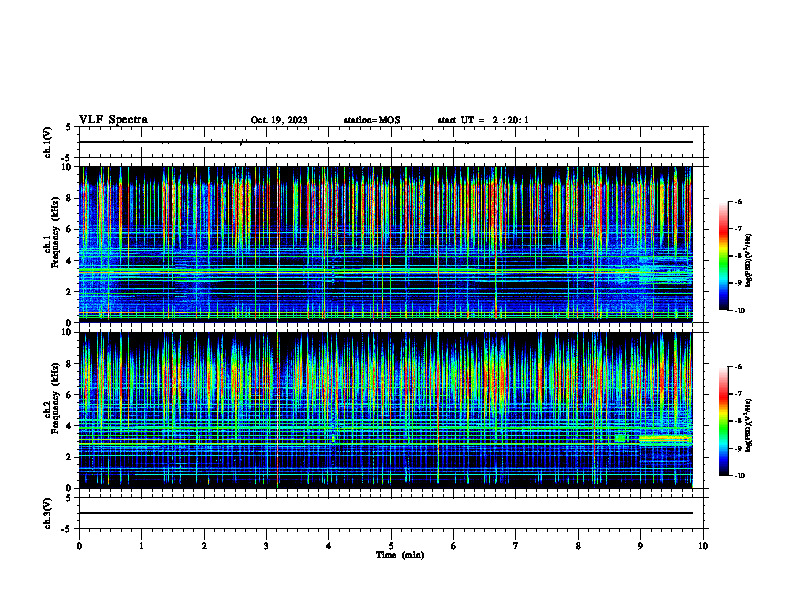The image size is (792, 612).
Task: Click the "4" kHz tick label of ch.2 spectrogram
Action: click(69, 426)
